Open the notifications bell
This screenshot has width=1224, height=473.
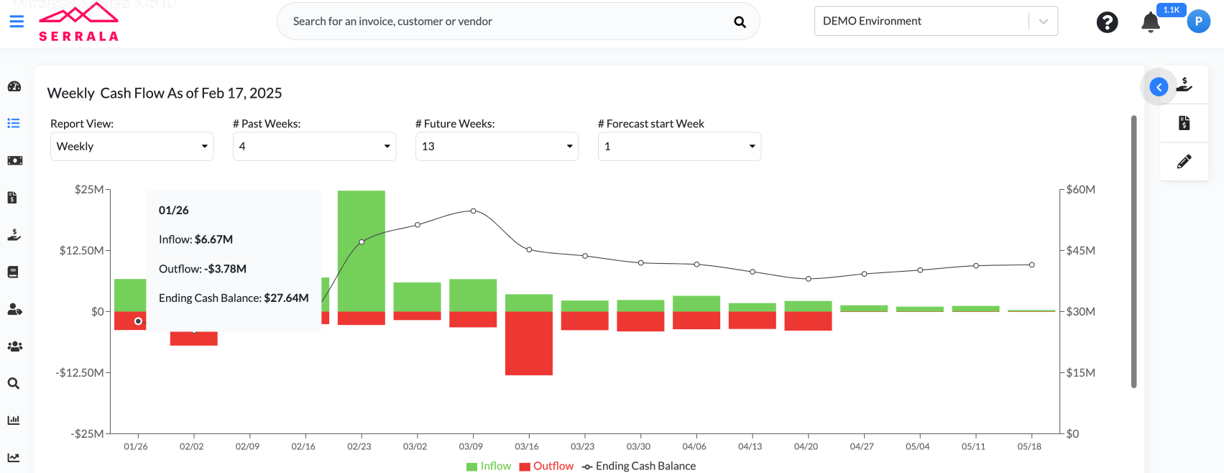(1151, 22)
